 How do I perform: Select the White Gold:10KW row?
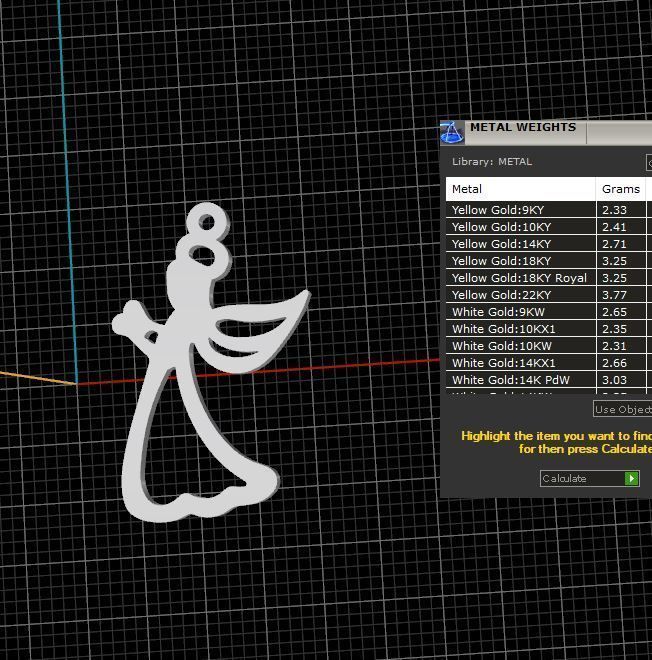(549, 346)
